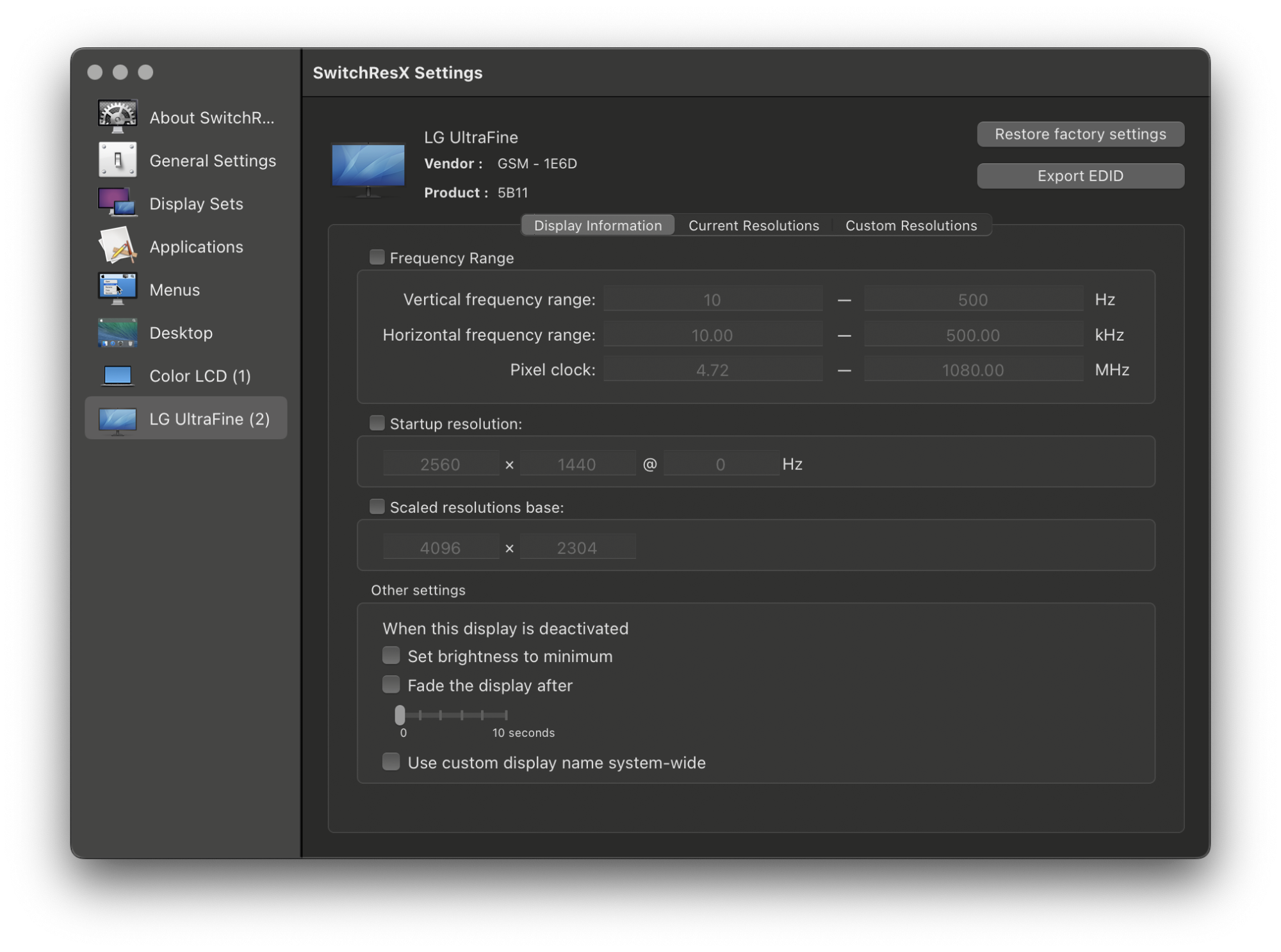Click the horizontal frequency maximum field 500.00

pos(973,335)
